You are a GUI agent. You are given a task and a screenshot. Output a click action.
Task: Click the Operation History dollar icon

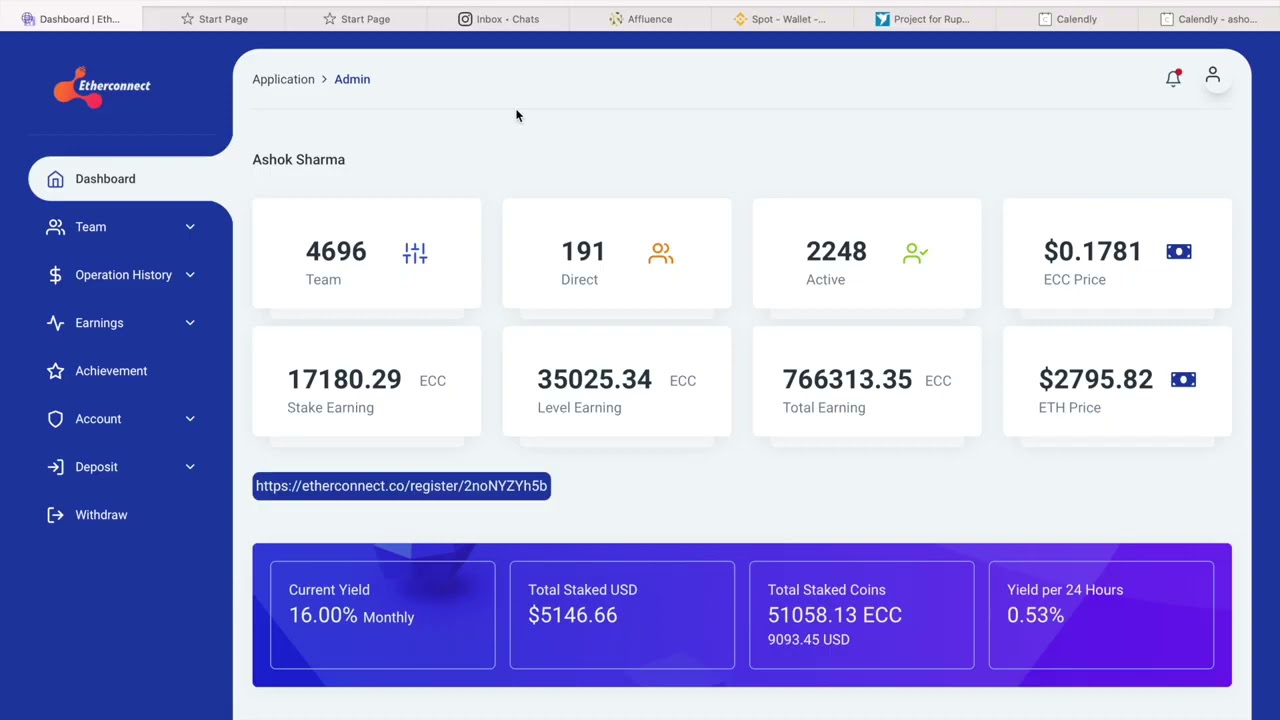(x=55, y=275)
